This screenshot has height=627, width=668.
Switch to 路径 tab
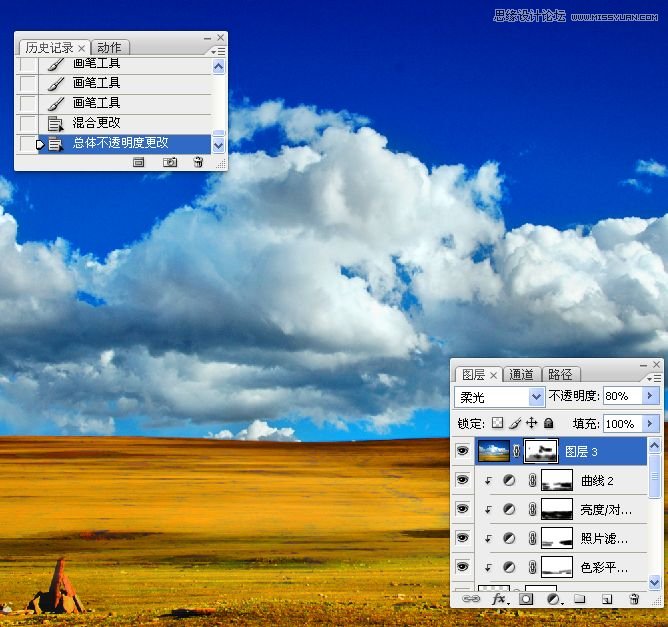pyautogui.click(x=560, y=375)
